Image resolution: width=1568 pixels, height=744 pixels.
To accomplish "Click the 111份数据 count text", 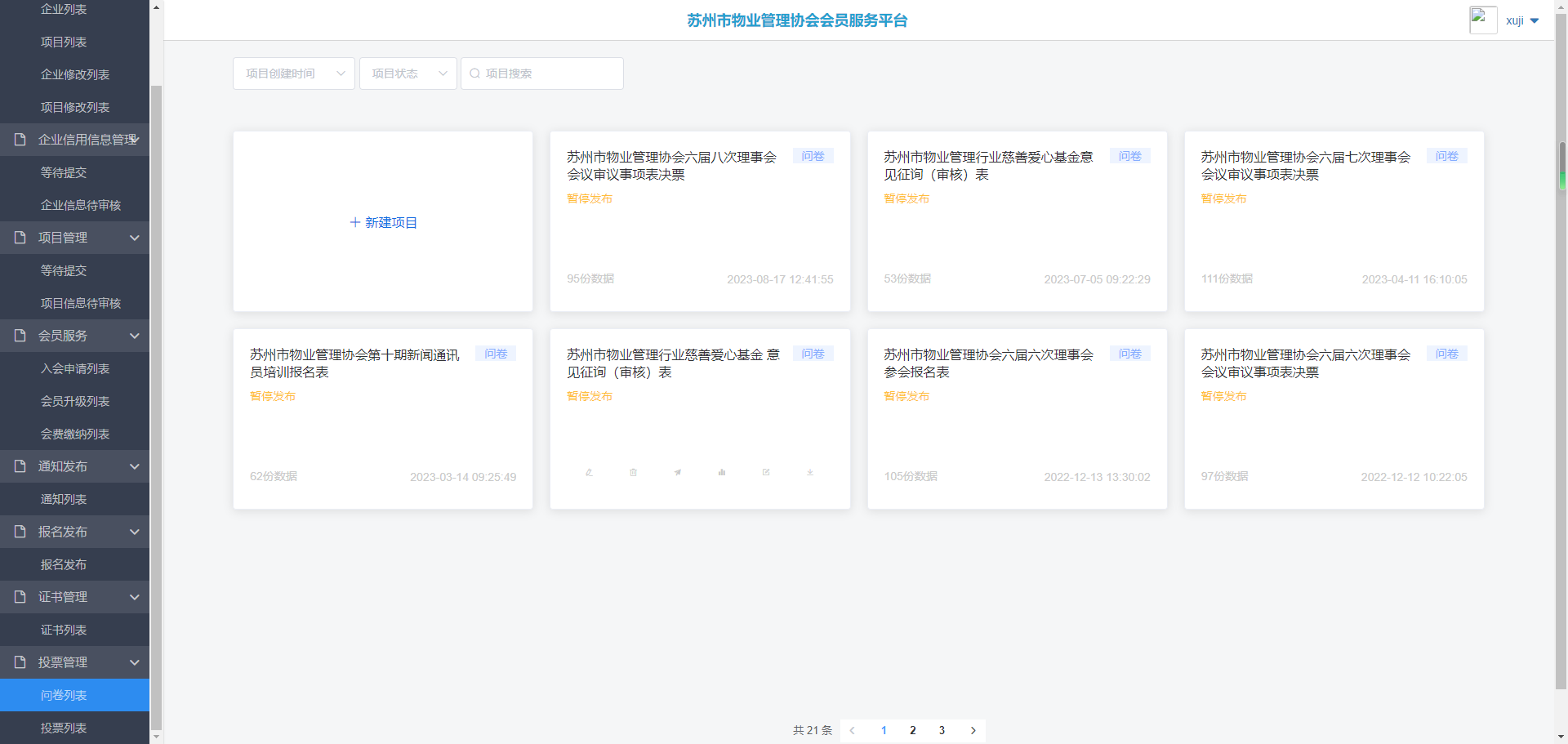I will click(x=1227, y=278).
